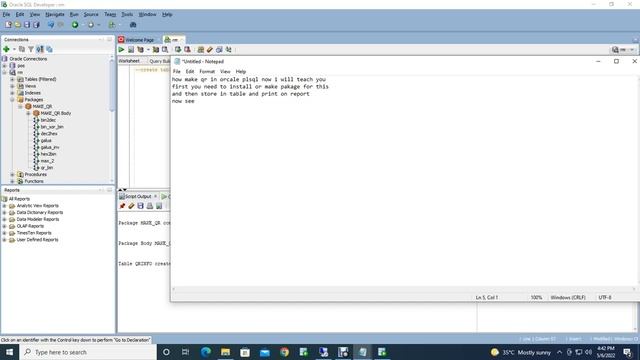Click the Save icon in main toolbar

coord(27,25)
